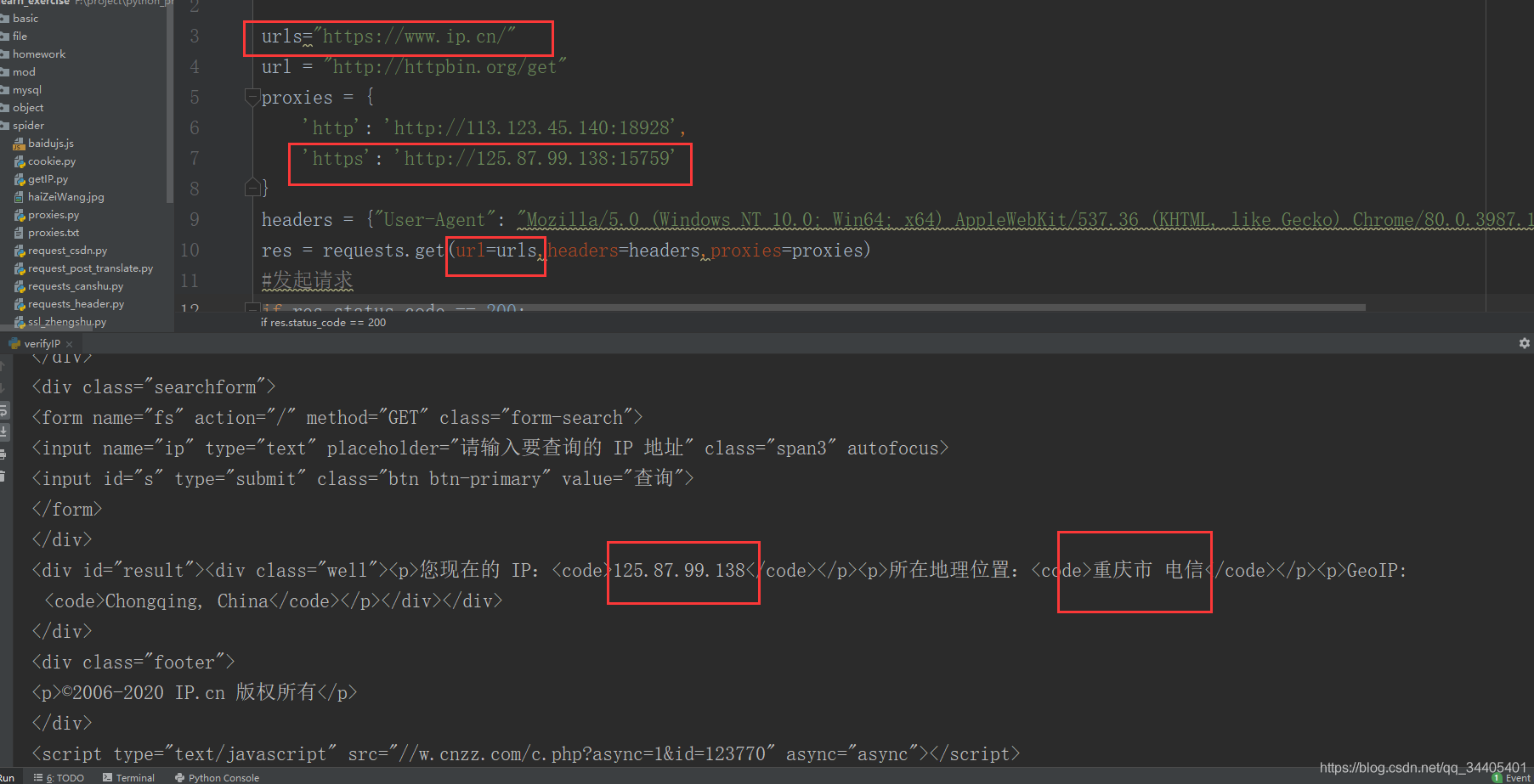Click project tree vertical scrollbar

[170, 102]
